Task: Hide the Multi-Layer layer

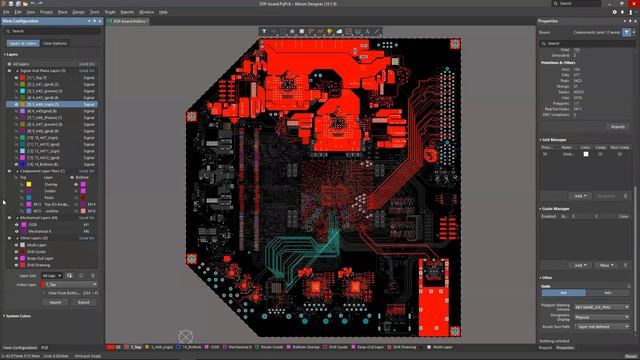Action: (16, 245)
